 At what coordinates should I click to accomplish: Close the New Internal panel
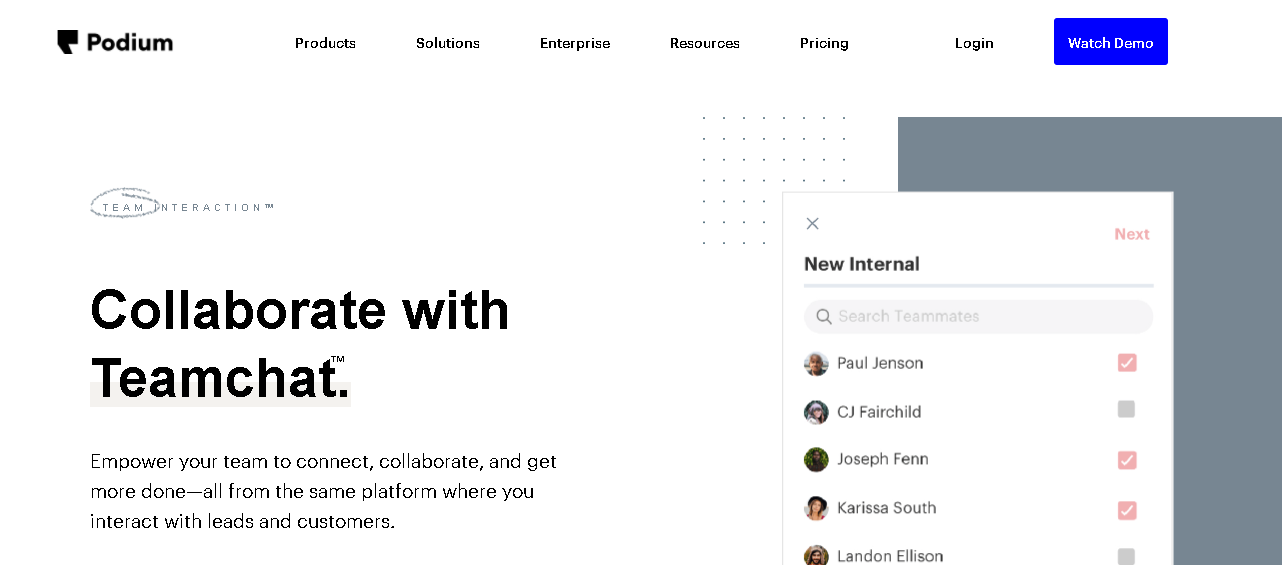click(812, 224)
